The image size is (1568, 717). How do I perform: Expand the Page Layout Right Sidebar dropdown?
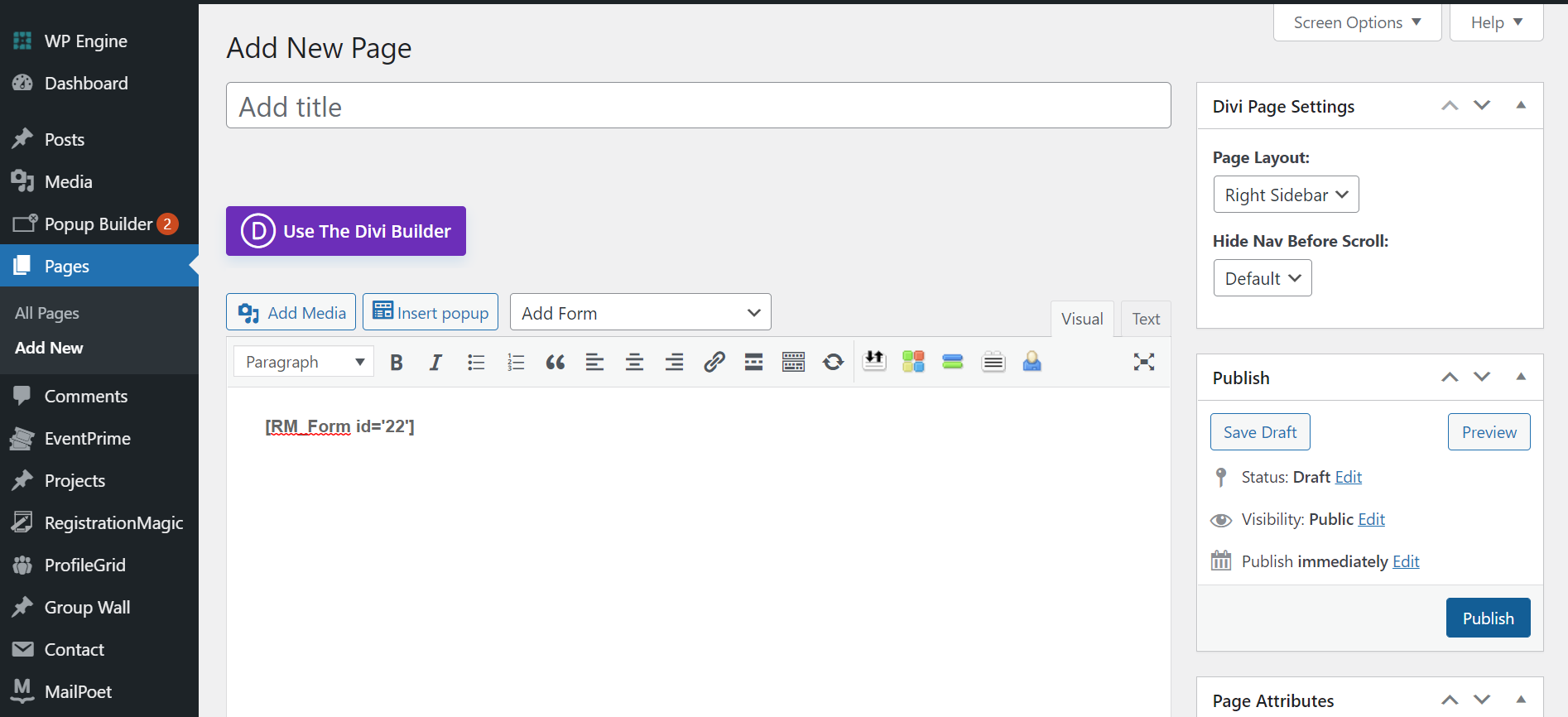1286,195
